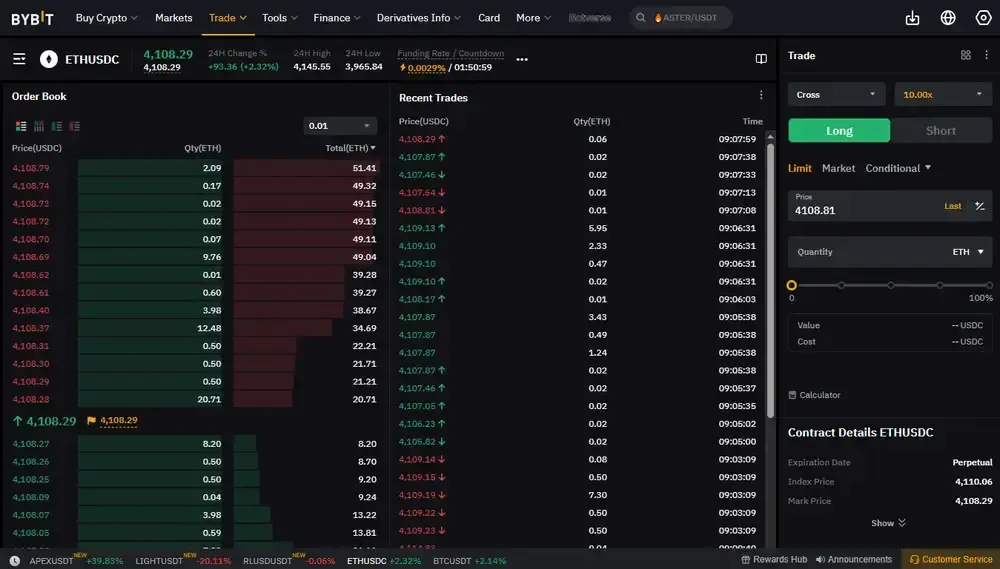This screenshot has height=569, width=1000.
Task: Click the clock icon in bottom ticker
Action: [x=15, y=561]
